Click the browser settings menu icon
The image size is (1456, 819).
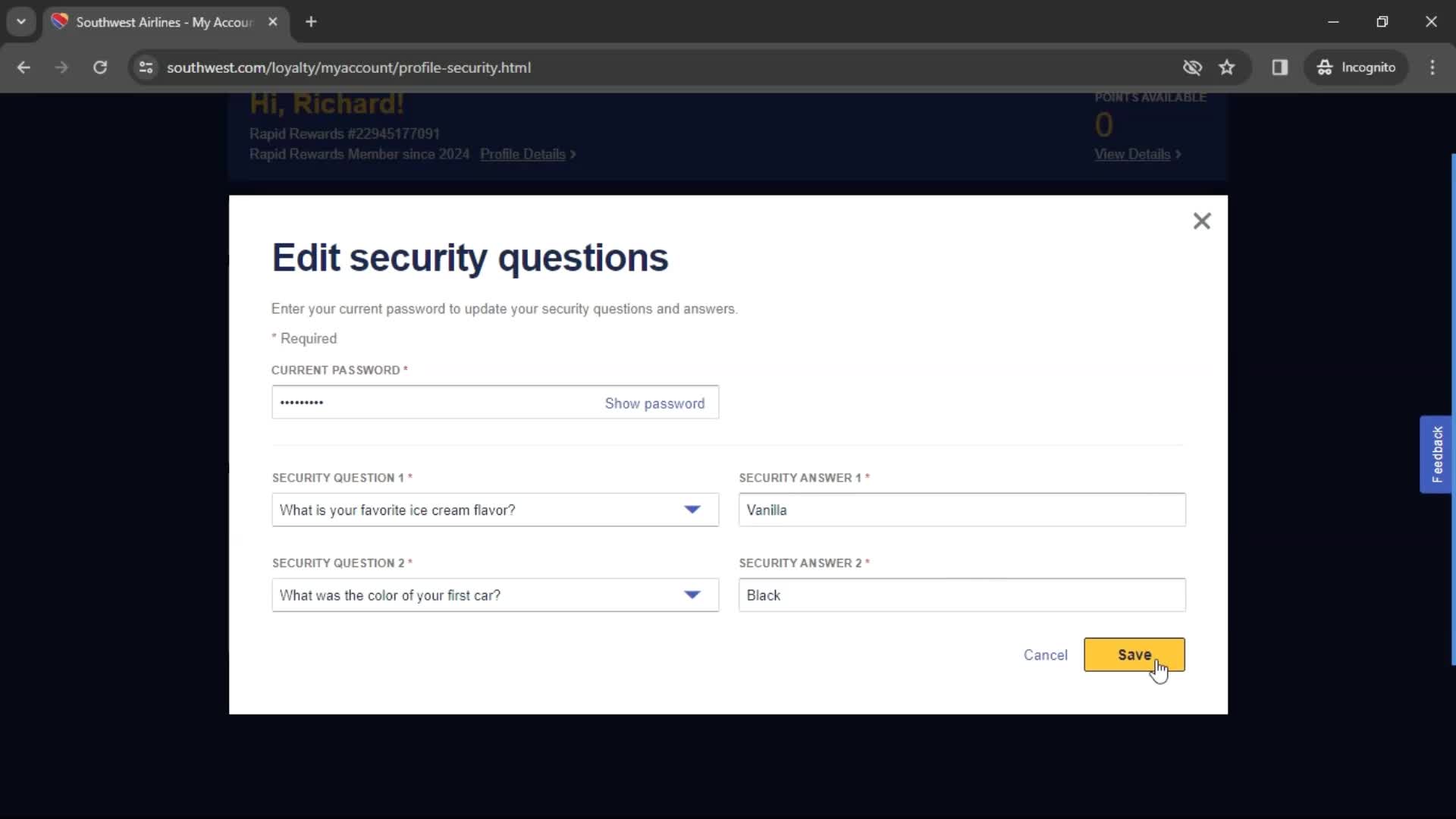click(1437, 67)
